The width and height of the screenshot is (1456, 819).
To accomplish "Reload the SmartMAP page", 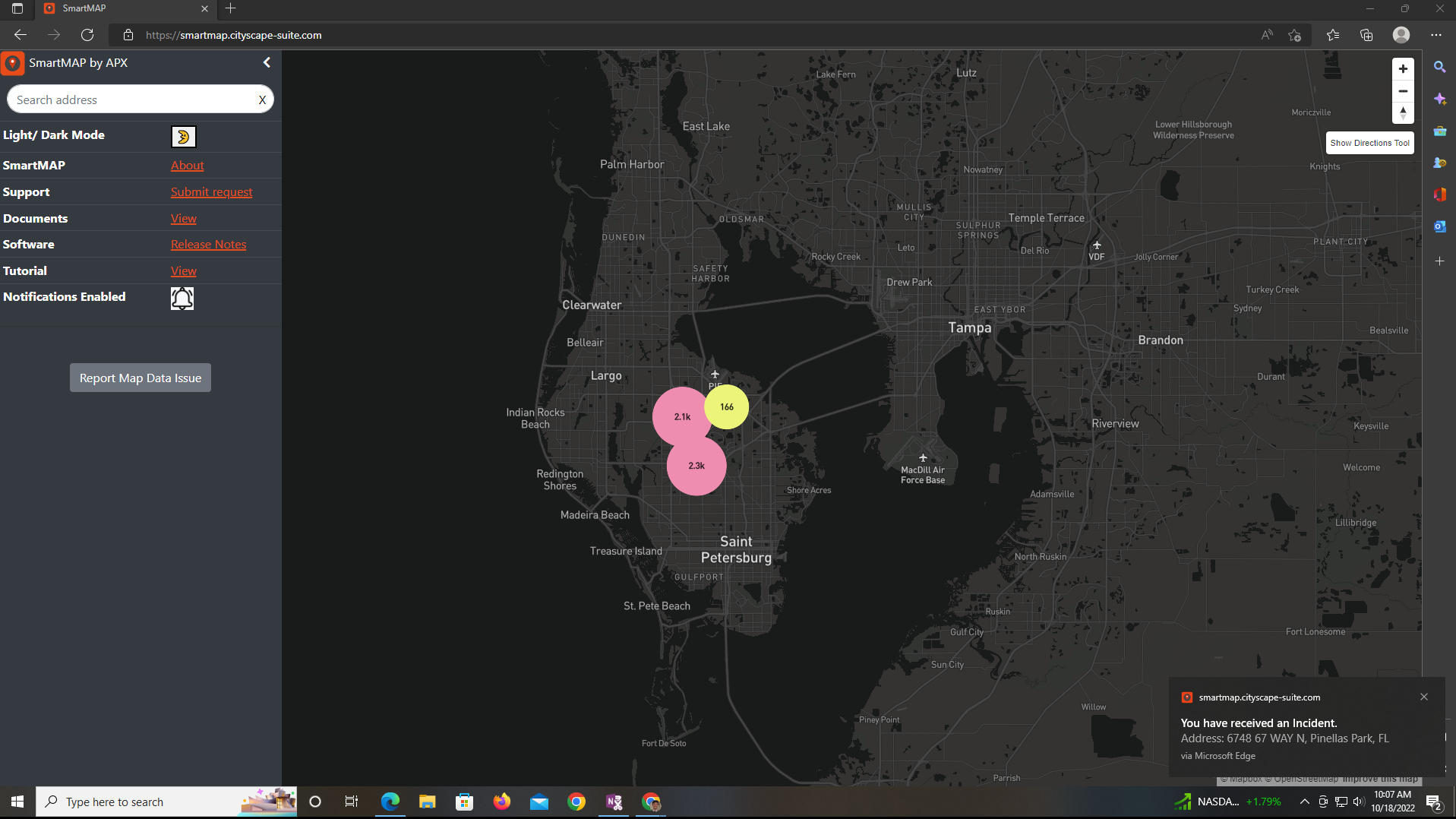I will tap(87, 35).
